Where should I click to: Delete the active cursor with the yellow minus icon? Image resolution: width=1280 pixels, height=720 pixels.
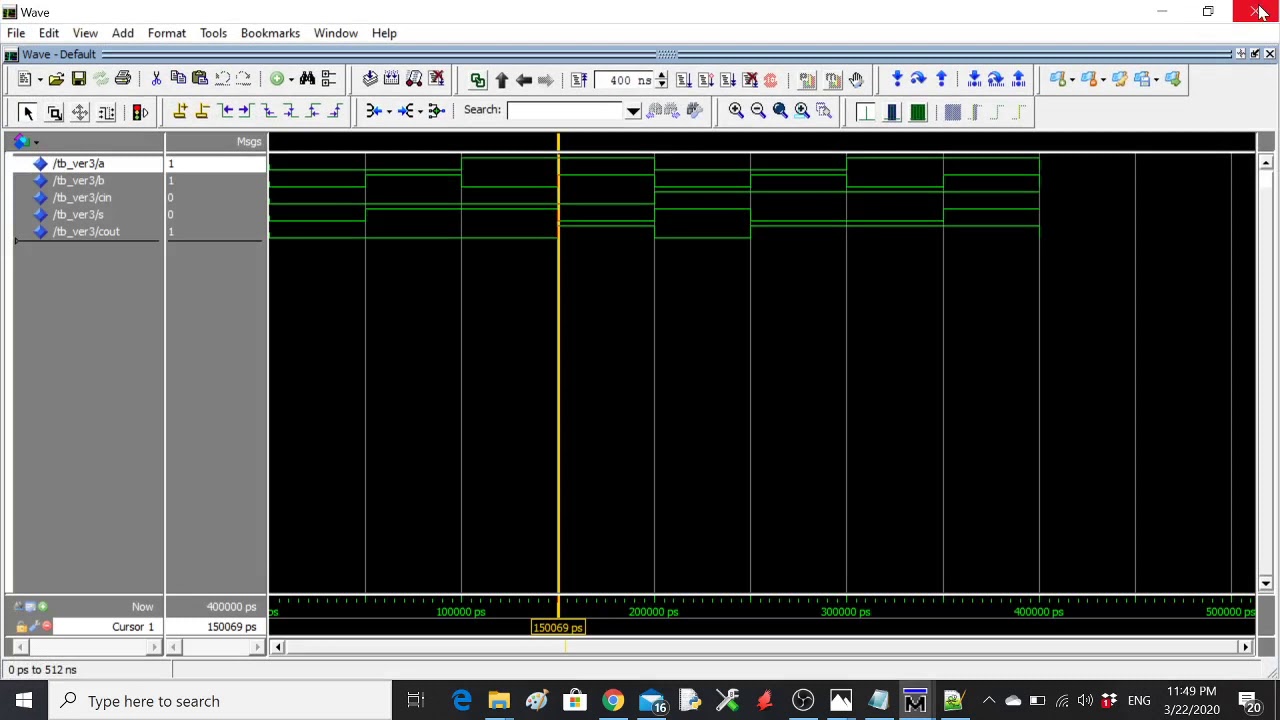click(x=202, y=111)
